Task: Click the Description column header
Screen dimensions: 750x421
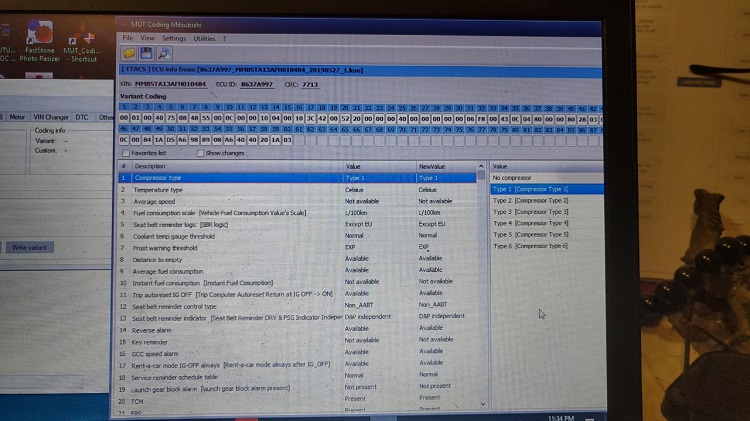Action: click(x=237, y=166)
